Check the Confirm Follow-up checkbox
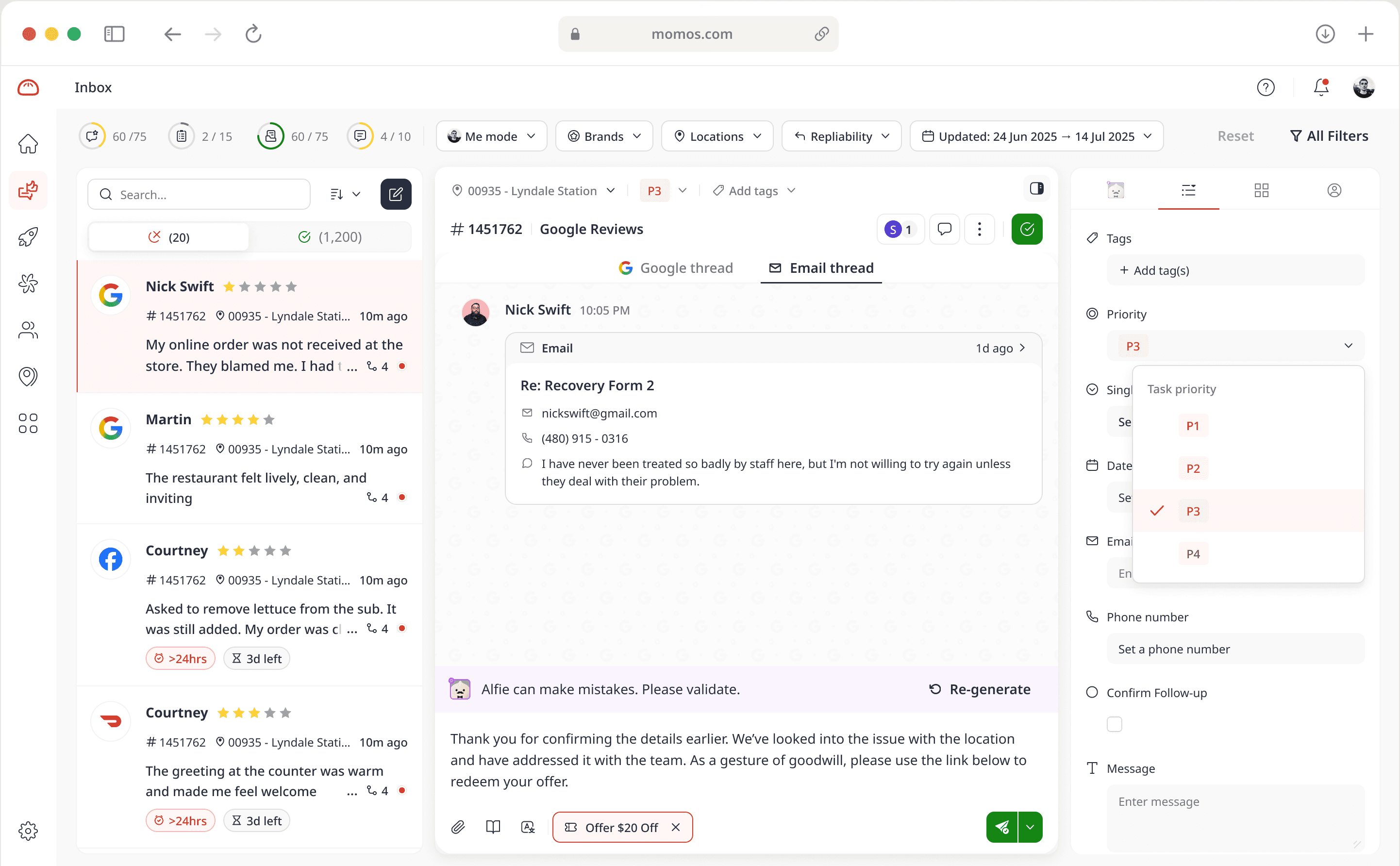Viewport: 1400px width, 866px height. click(1114, 724)
